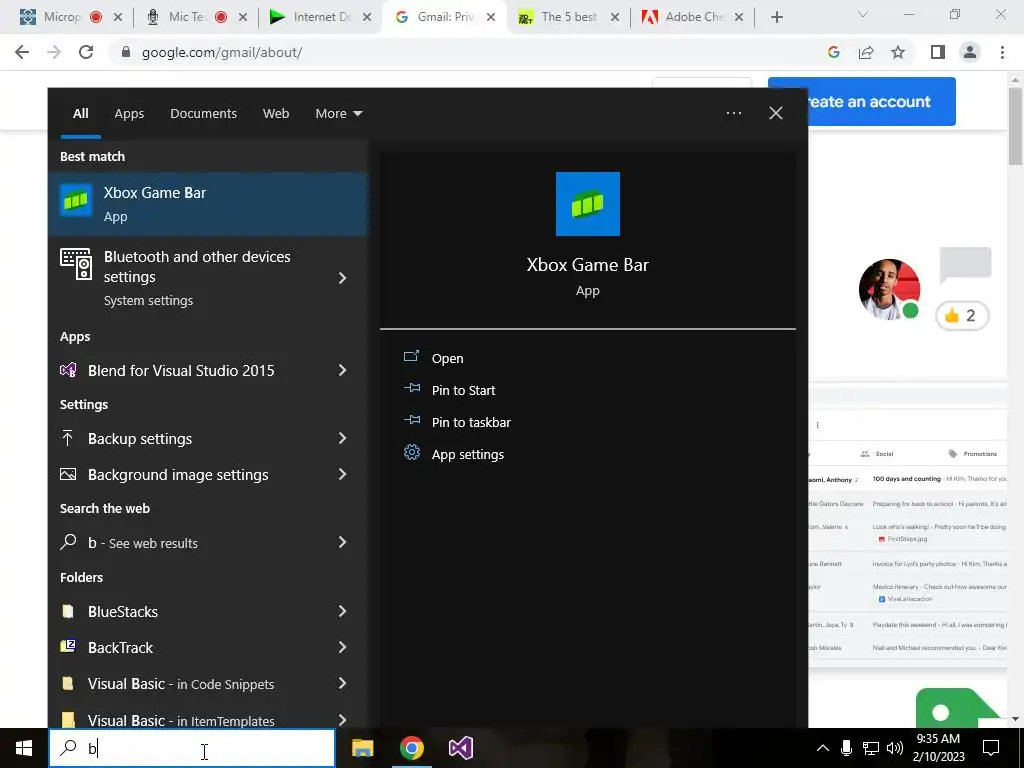Open App settings for Xbox Game Bar
The width and height of the screenshot is (1024, 768).
coord(468,454)
